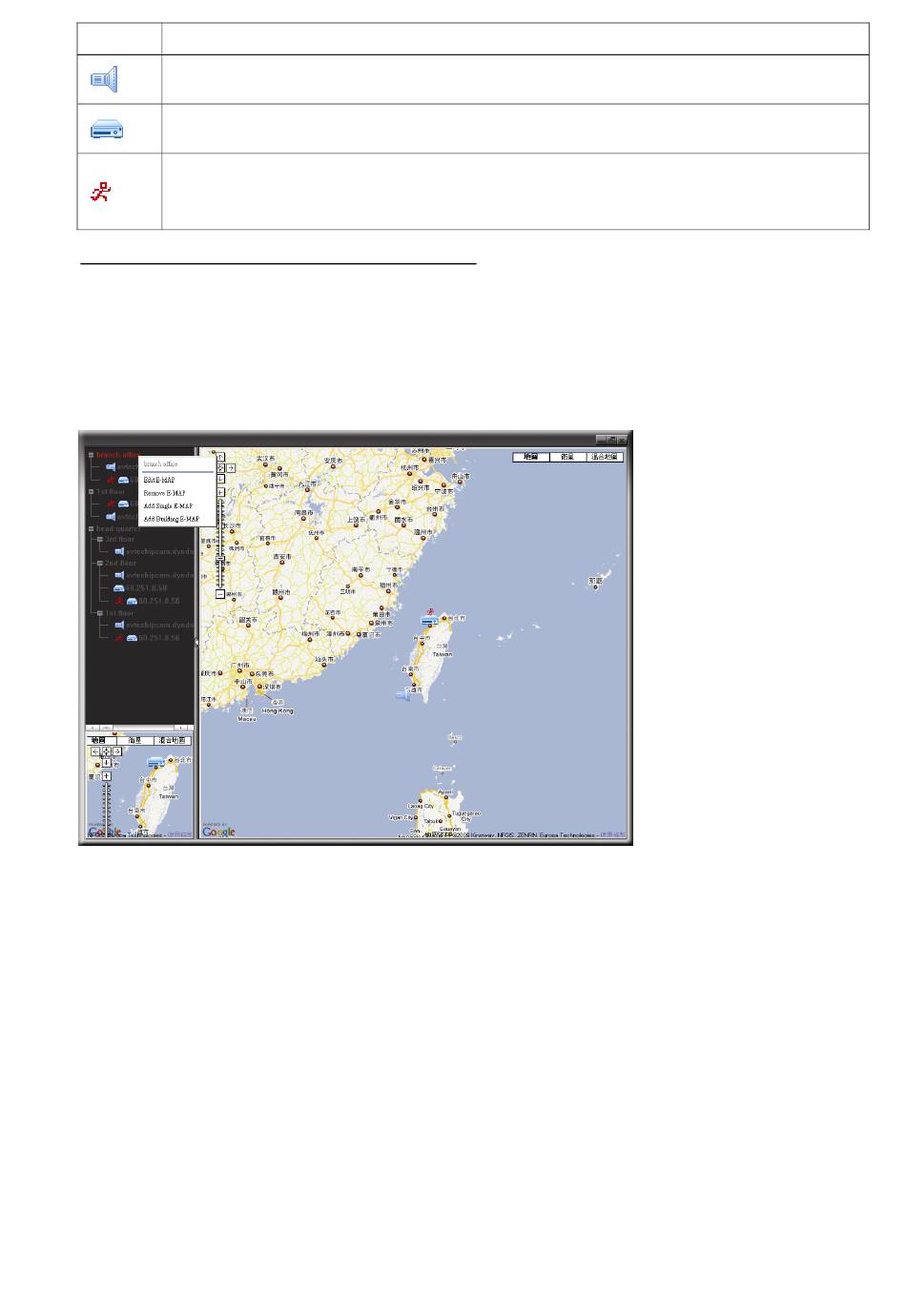Screen dimensions: 906x1316
Task: Pan main map up arrow
Action: pyautogui.click(x=220, y=457)
